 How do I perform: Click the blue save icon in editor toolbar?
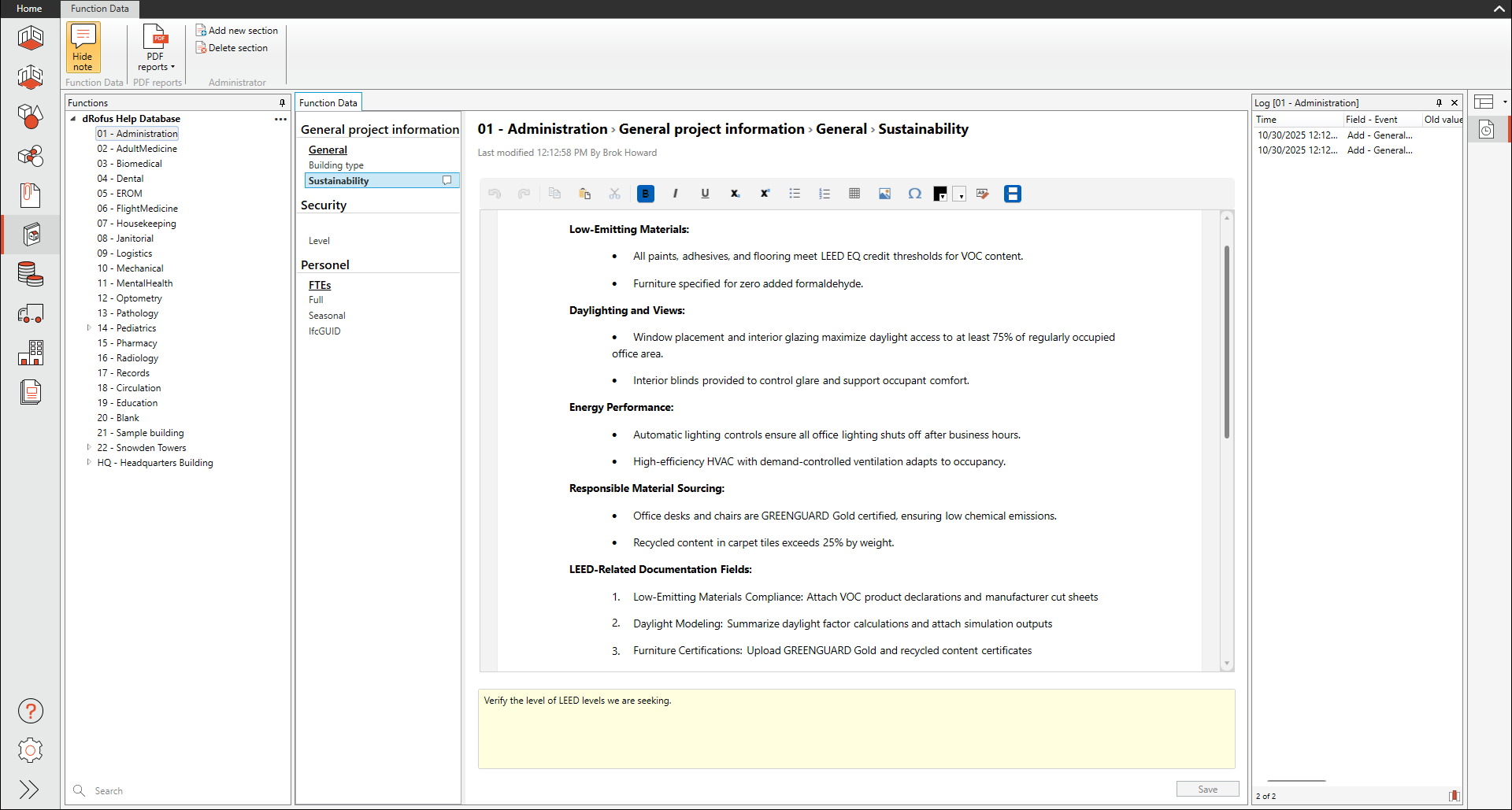coord(1013,194)
